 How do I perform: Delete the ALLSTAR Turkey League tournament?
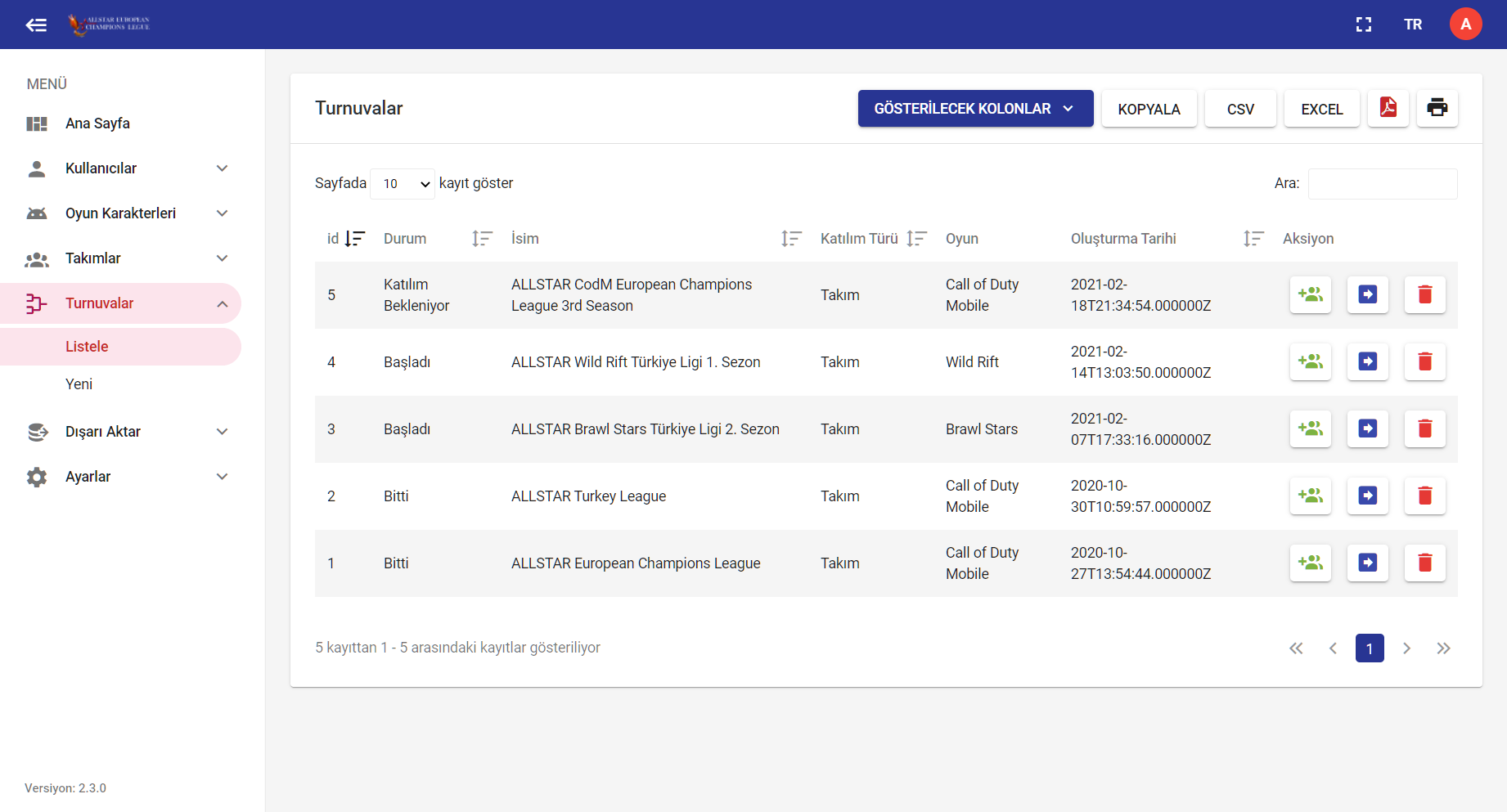coord(1425,496)
